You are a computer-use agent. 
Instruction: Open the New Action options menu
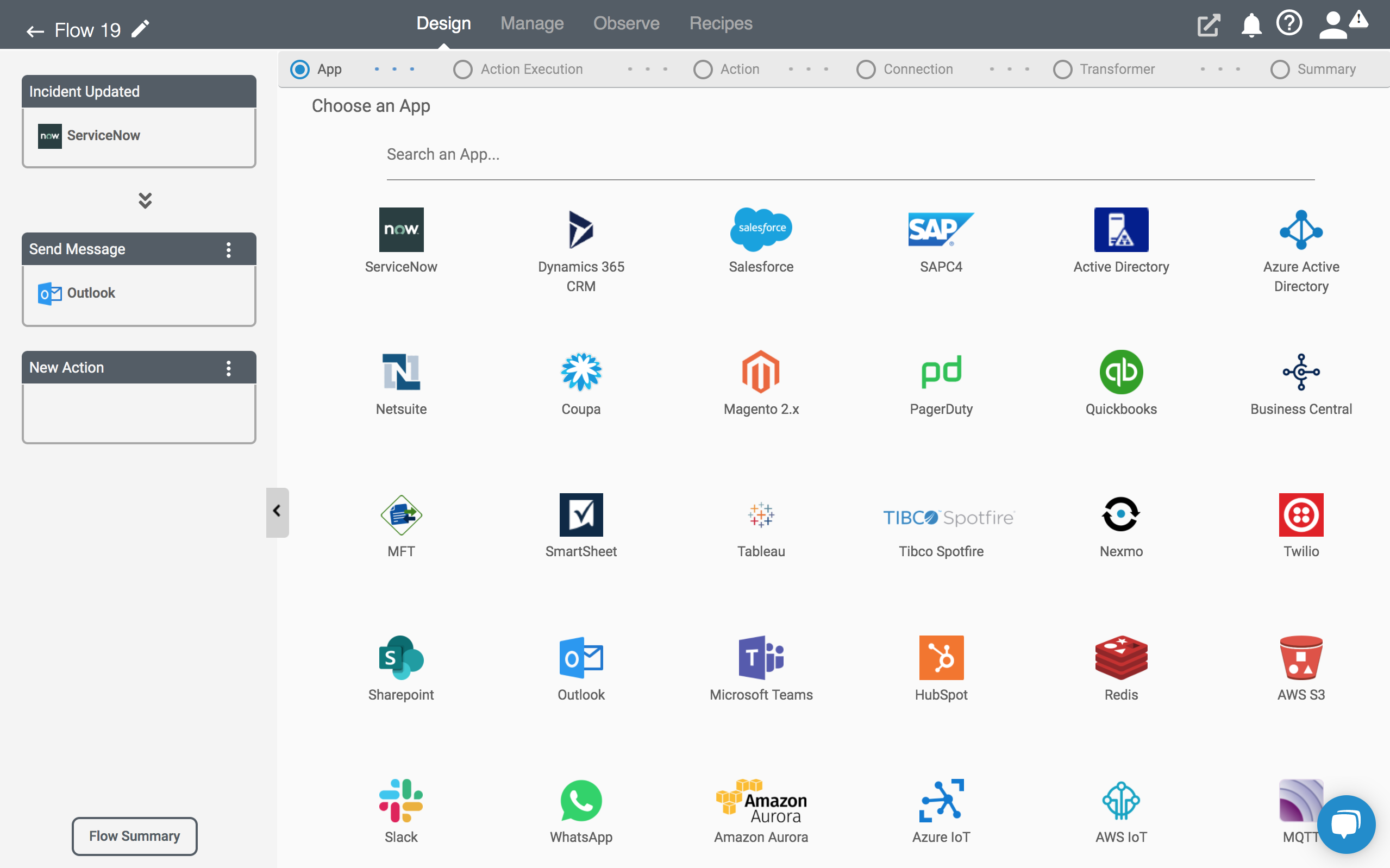(x=229, y=368)
